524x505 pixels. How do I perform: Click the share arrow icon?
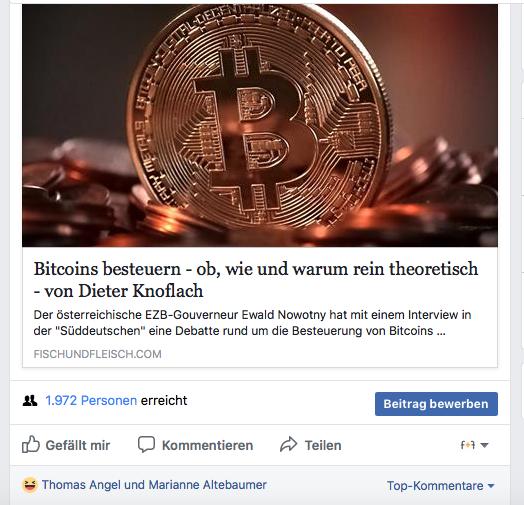(288, 445)
